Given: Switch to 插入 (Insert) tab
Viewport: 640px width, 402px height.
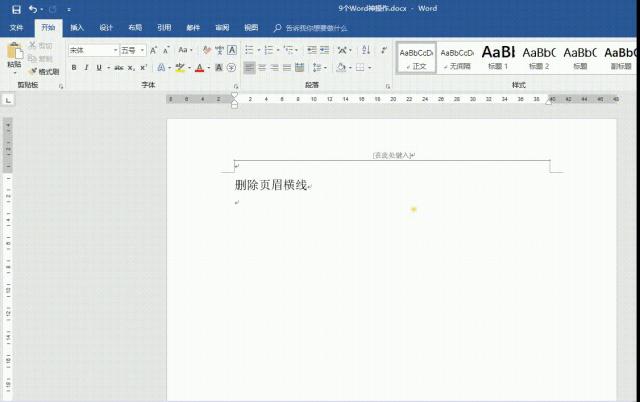Looking at the screenshot, I should point(77,28).
